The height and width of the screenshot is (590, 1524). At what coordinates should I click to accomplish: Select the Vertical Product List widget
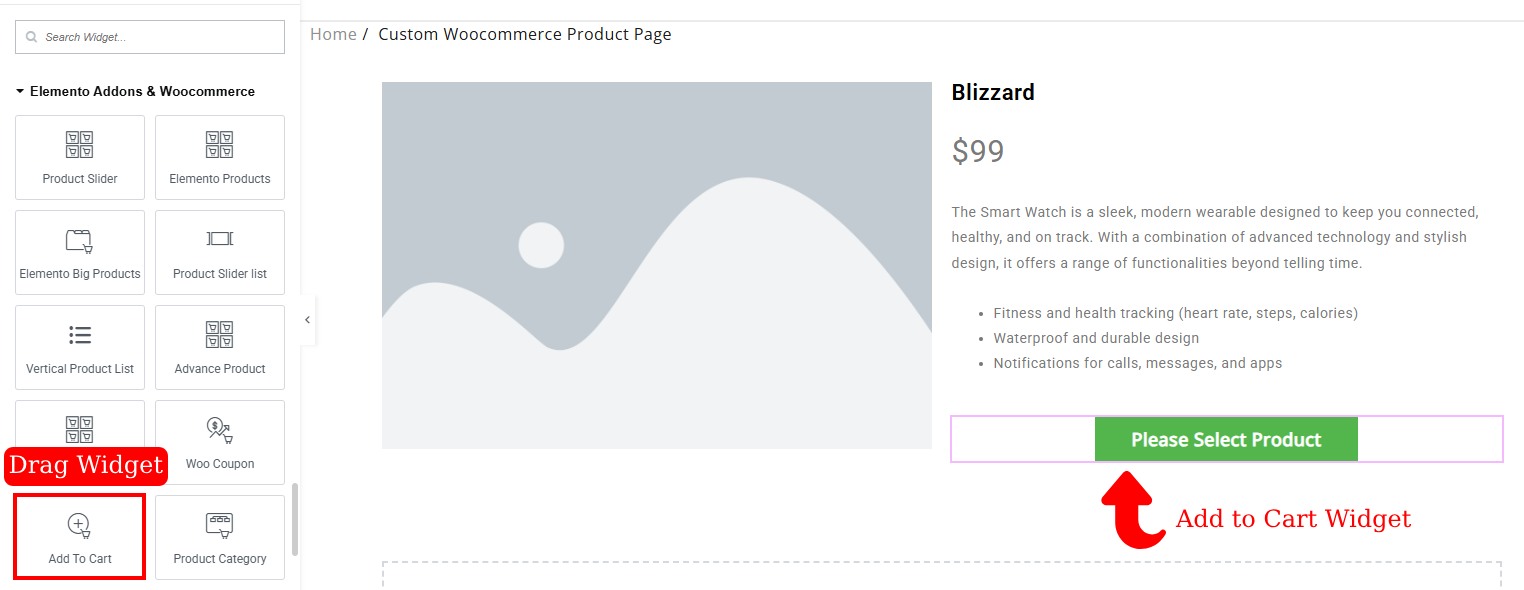click(x=80, y=347)
